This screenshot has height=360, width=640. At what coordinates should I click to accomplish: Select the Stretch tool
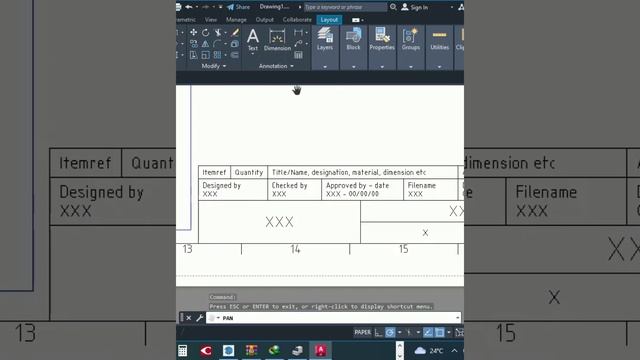pyautogui.click(x=193, y=55)
